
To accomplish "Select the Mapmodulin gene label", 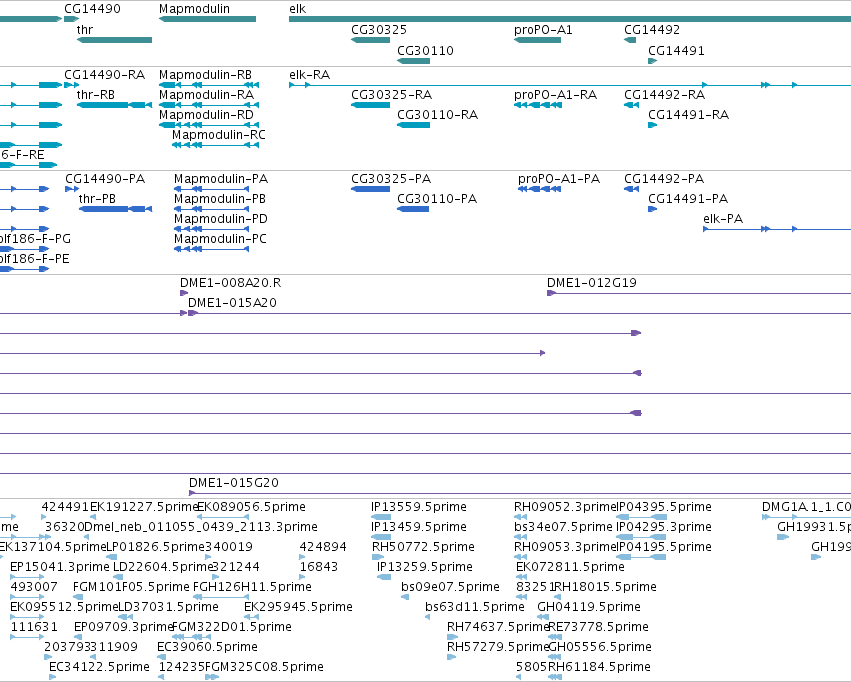I will tap(194, 9).
